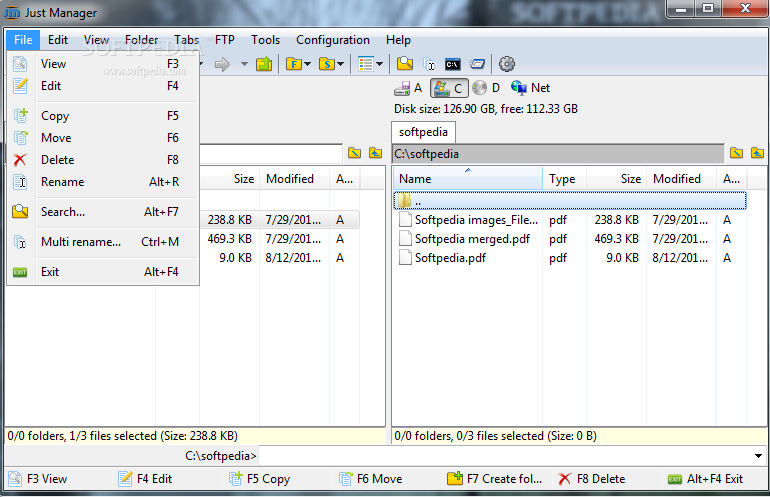Select drive C in right panel
The image size is (770, 497).
(449, 88)
